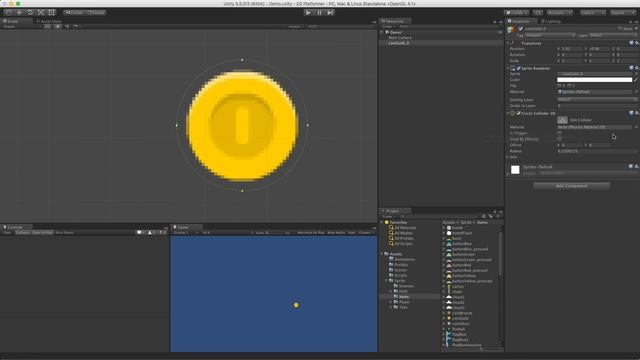640x360 pixels.
Task: Toggle Maximize on Play in Game view
Action: point(311,233)
